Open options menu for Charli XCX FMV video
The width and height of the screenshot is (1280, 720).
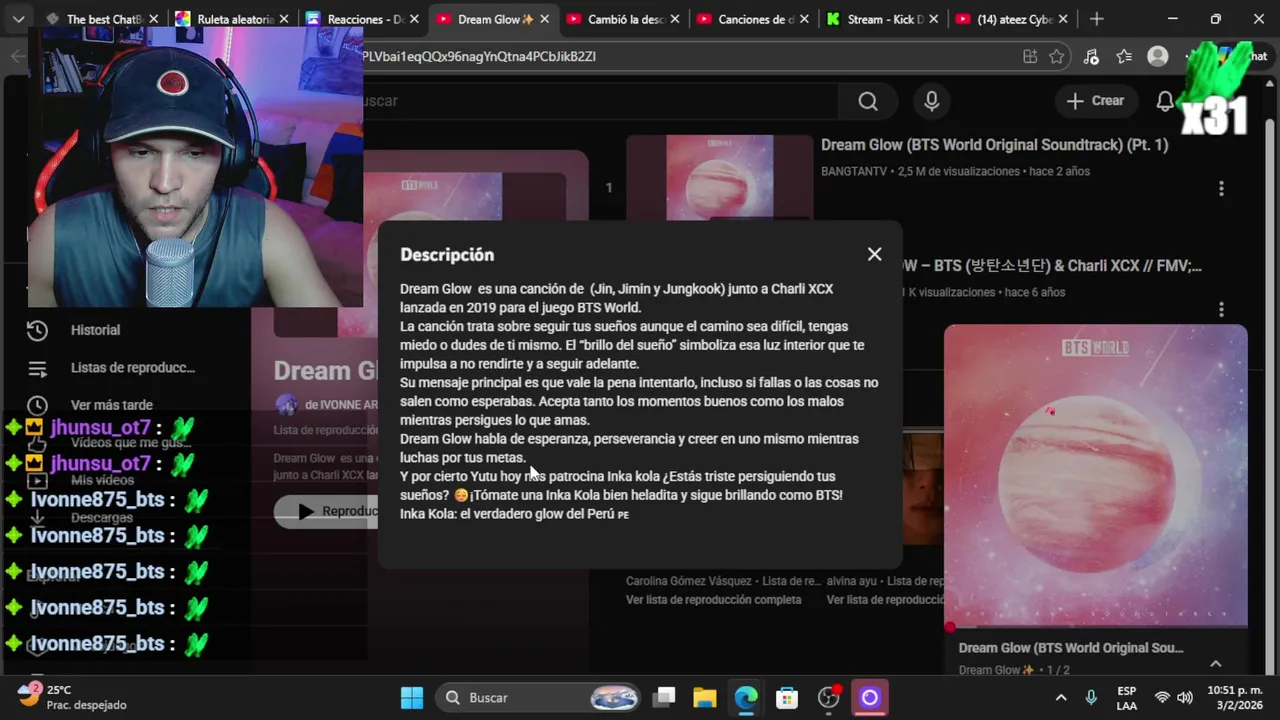[1221, 310]
